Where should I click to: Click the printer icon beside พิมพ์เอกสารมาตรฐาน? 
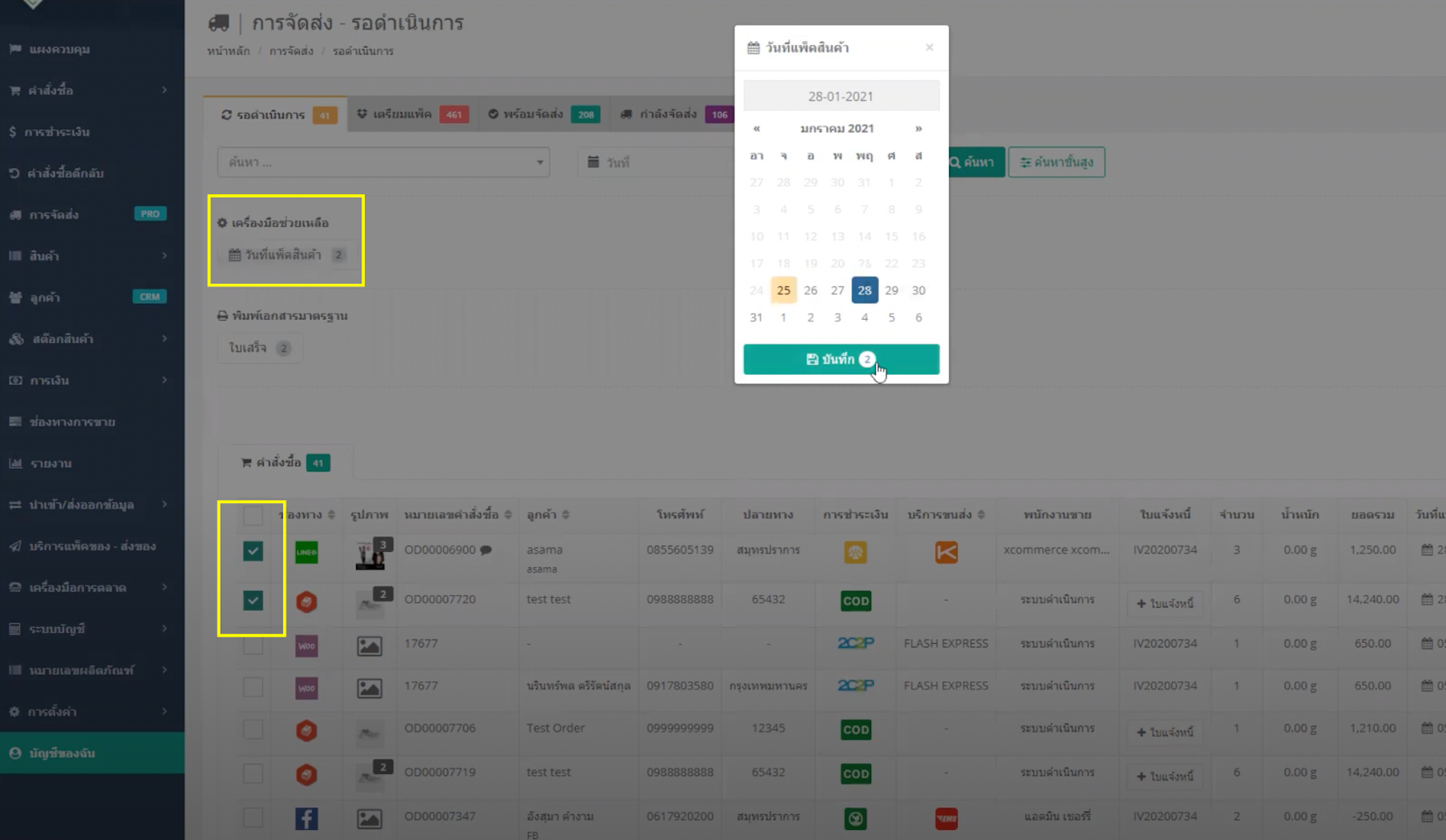click(223, 315)
